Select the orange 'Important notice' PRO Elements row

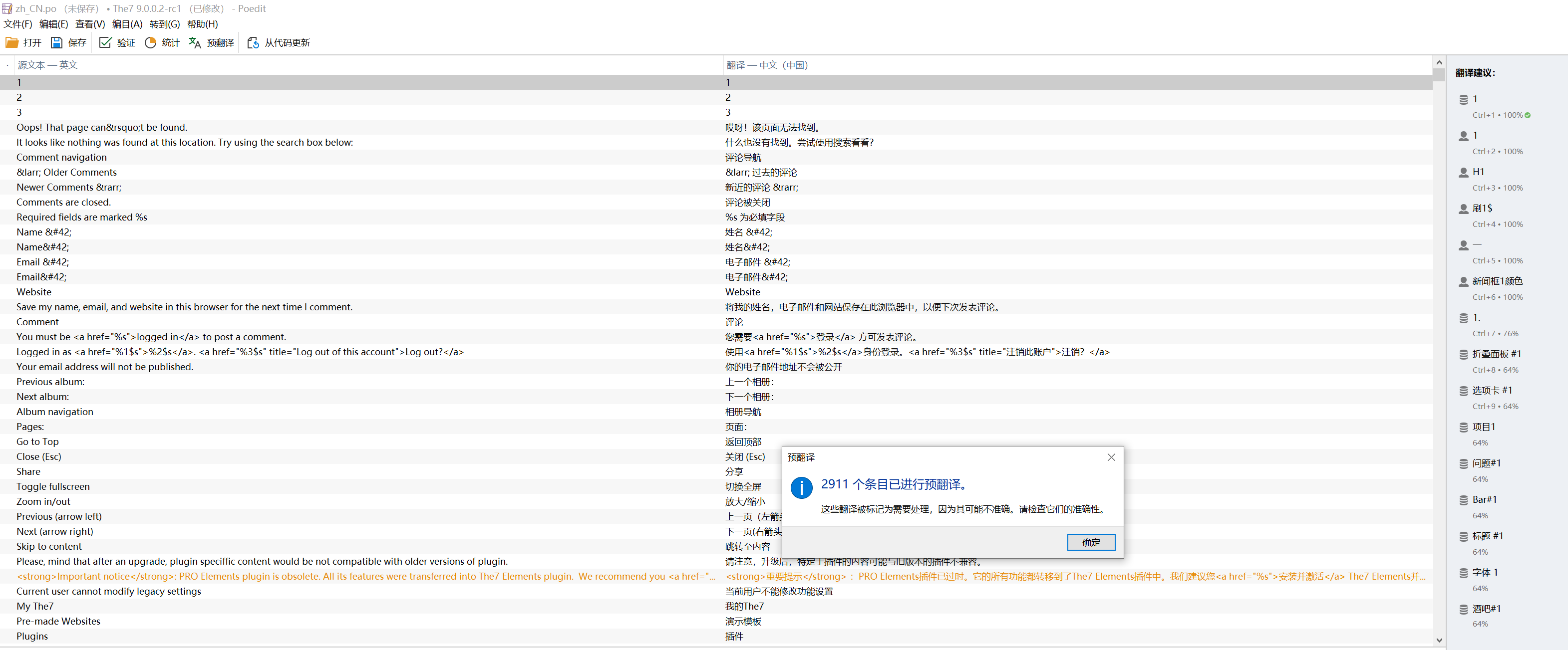(x=365, y=577)
